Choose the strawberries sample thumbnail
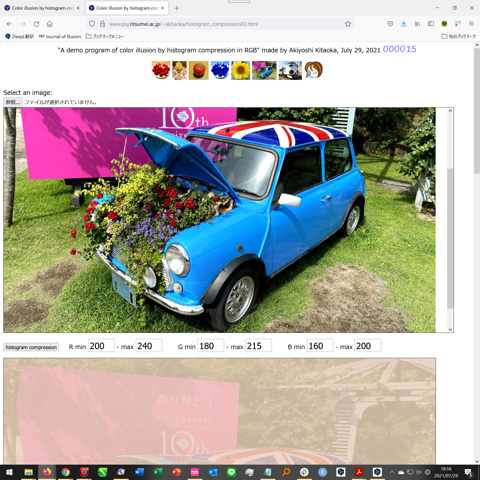 point(161,70)
